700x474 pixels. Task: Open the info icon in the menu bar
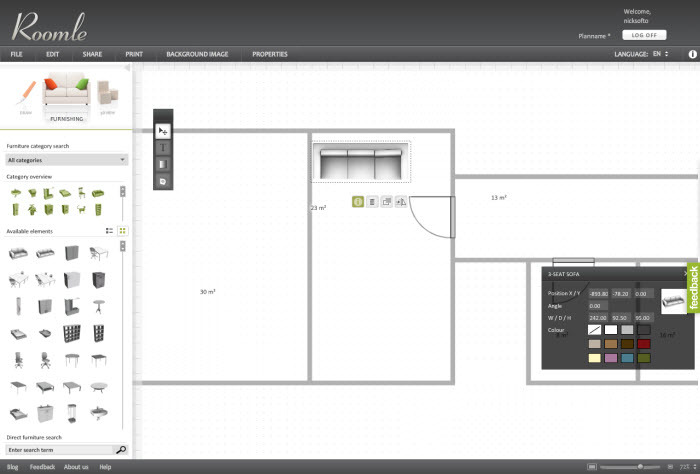(692, 54)
